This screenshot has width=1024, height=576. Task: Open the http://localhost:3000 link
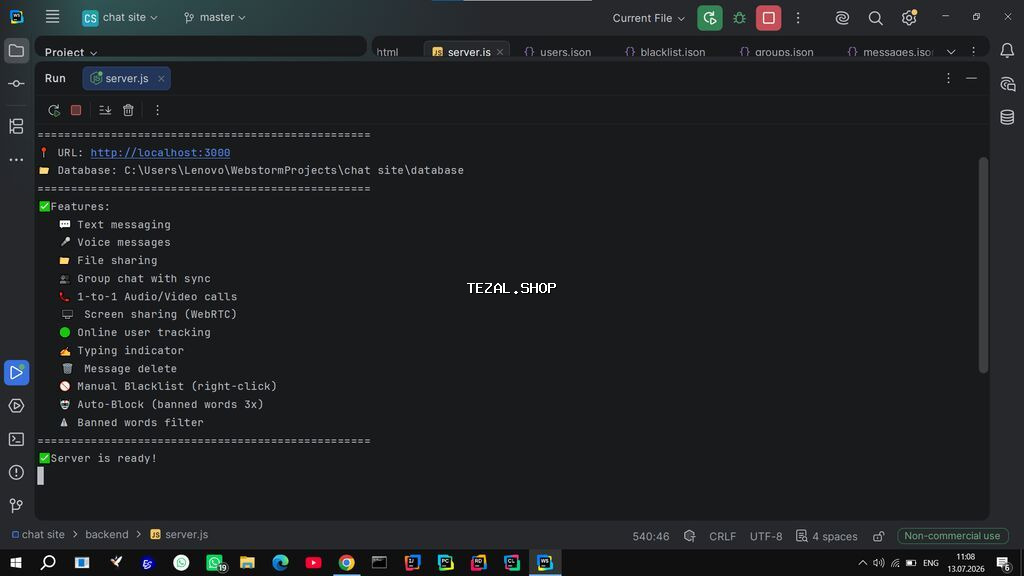[x=160, y=153]
